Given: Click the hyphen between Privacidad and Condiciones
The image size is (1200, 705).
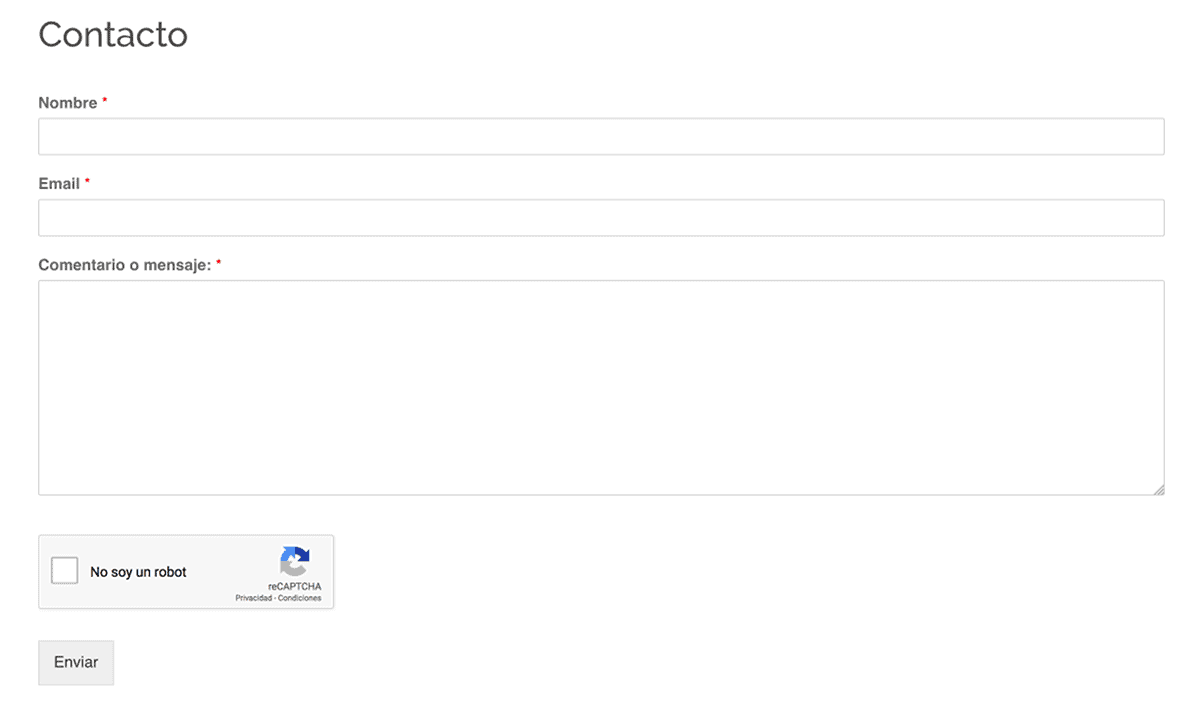Looking at the screenshot, I should tap(275, 598).
